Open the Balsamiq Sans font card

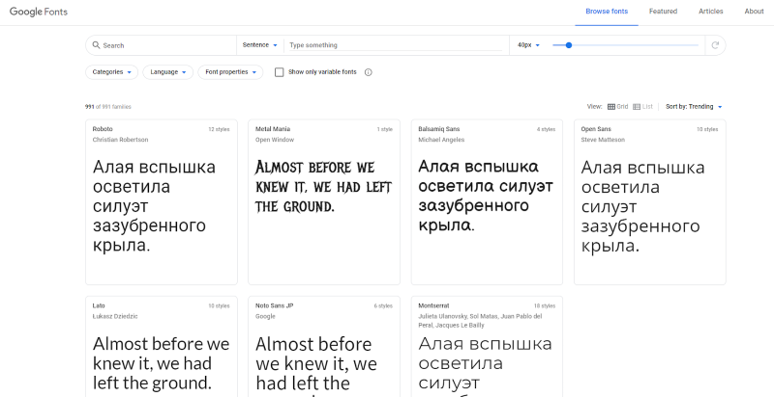coord(487,202)
